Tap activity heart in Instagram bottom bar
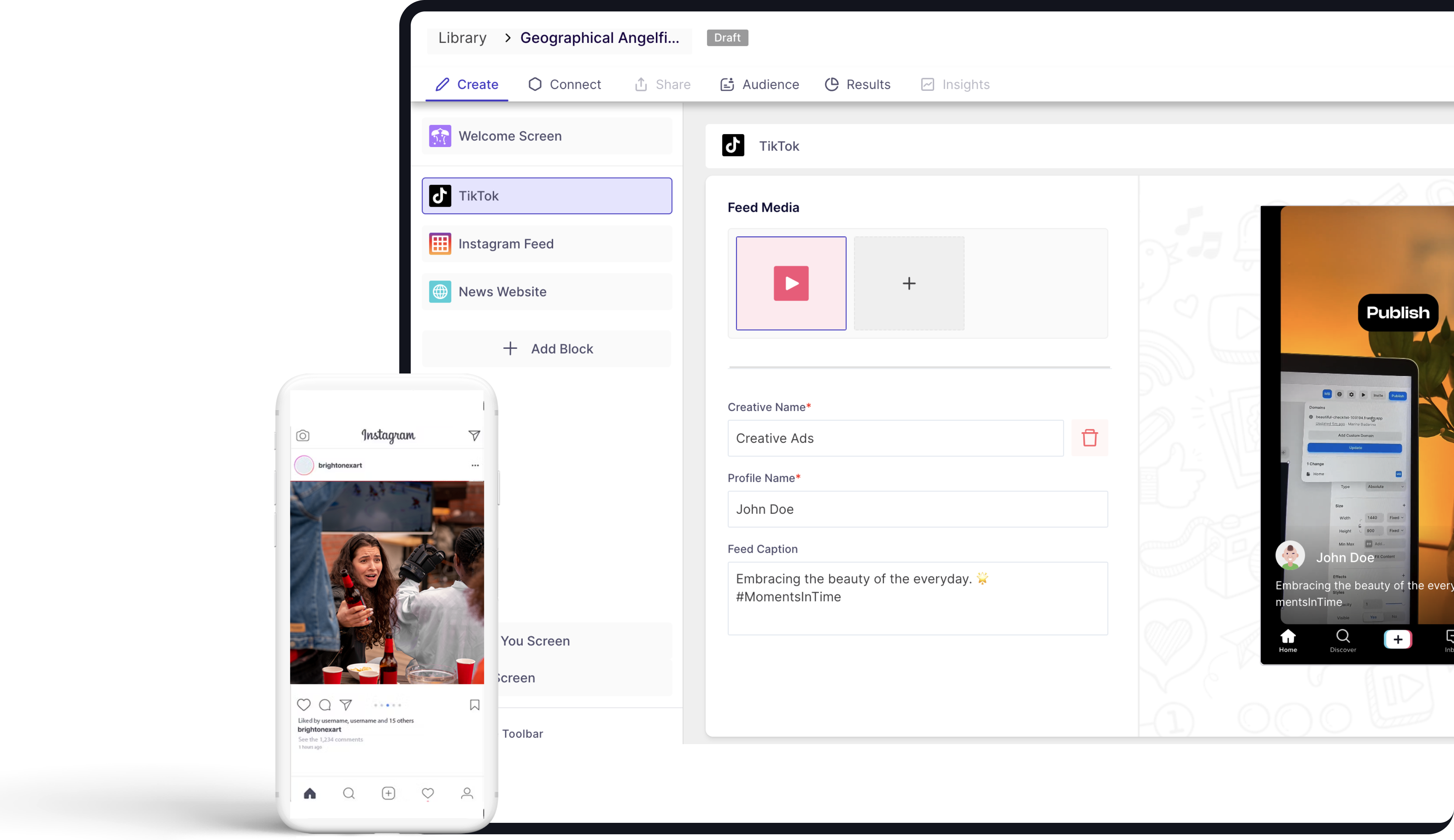1454x840 pixels. point(428,793)
